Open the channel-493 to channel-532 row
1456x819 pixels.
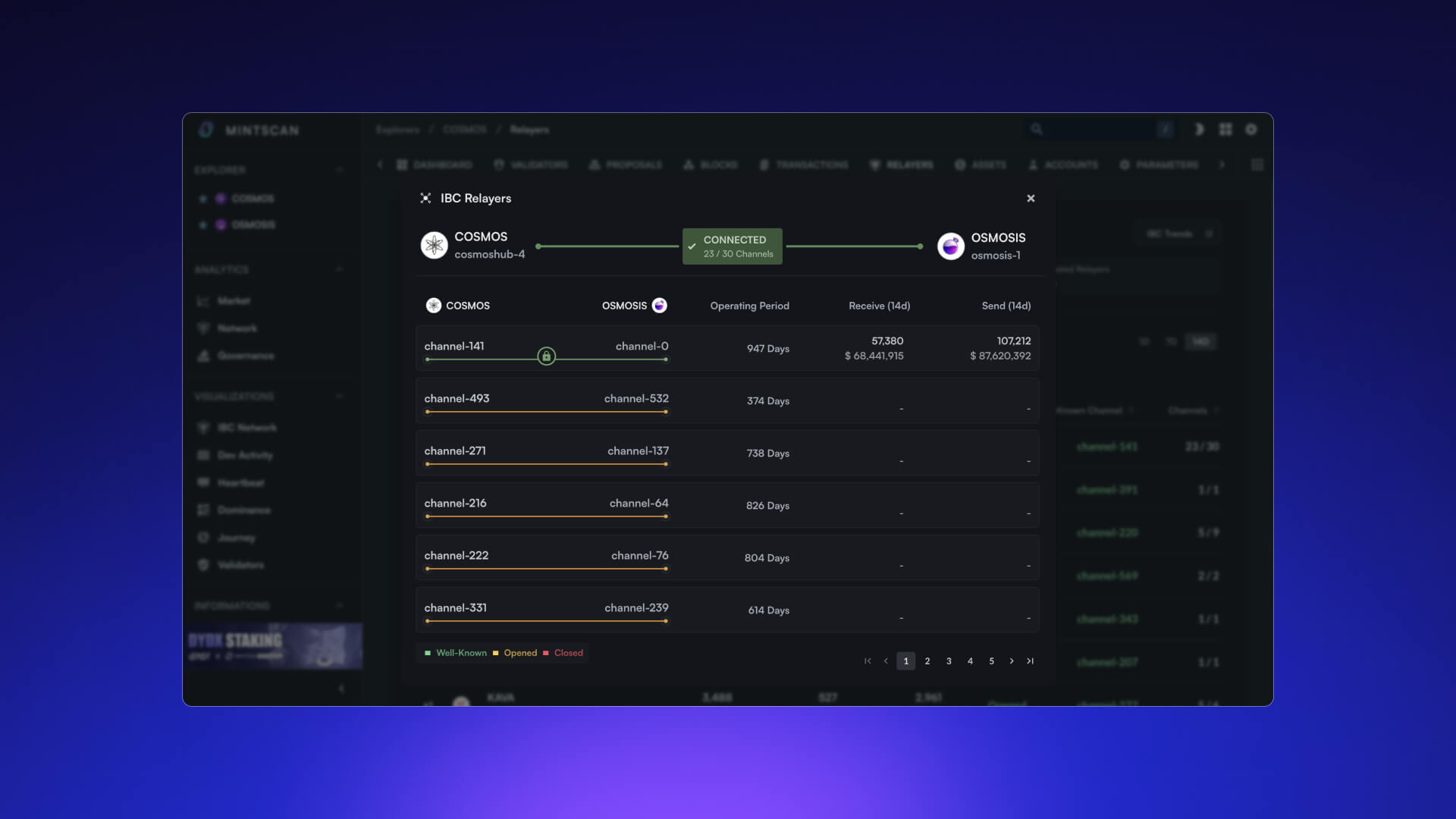(x=726, y=401)
